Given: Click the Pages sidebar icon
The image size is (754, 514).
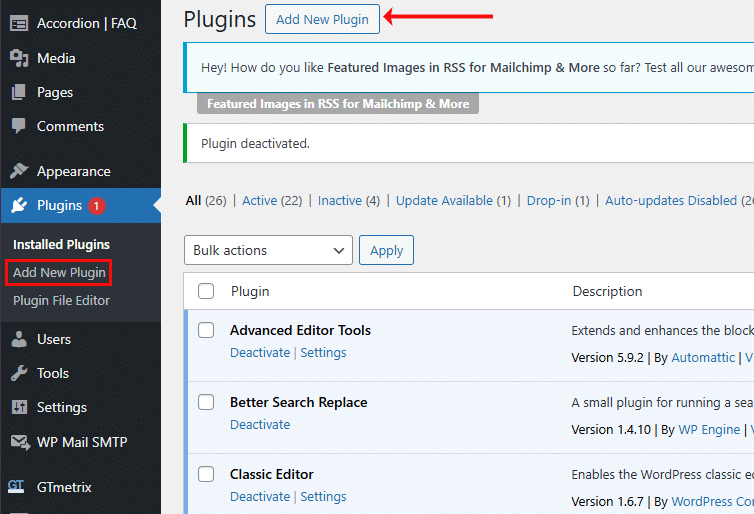Looking at the screenshot, I should click(18, 92).
